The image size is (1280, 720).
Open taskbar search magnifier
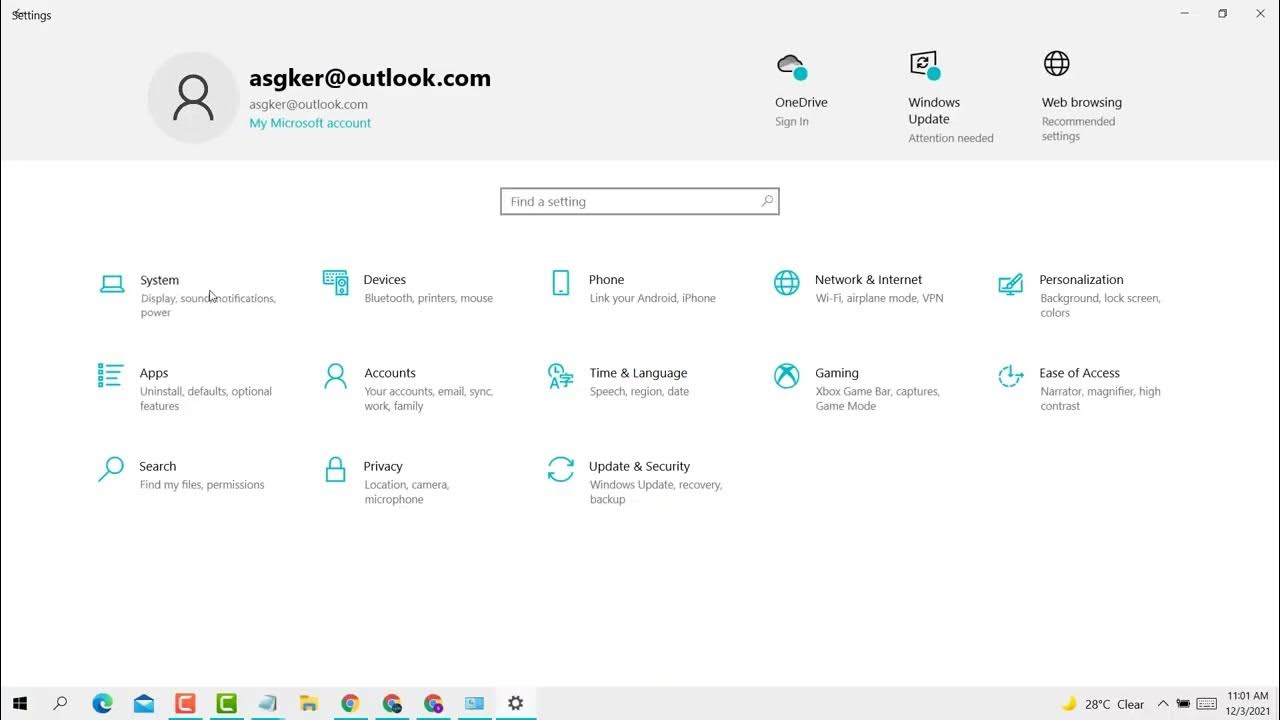tap(60, 704)
